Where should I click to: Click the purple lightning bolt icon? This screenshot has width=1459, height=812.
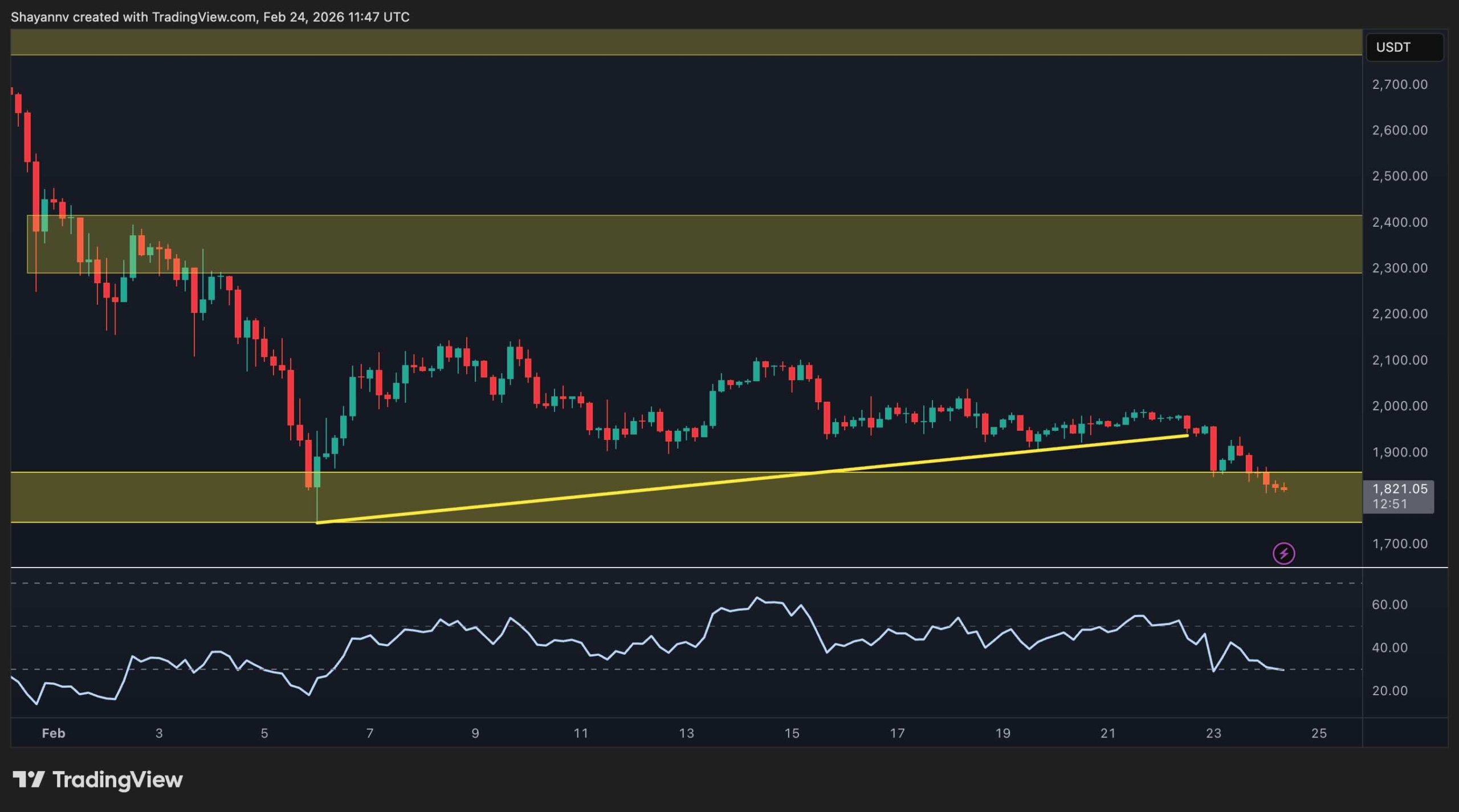[1283, 553]
